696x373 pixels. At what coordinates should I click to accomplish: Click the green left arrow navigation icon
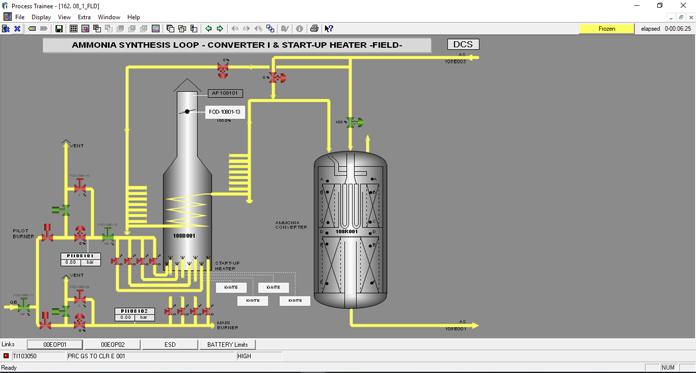click(208, 28)
